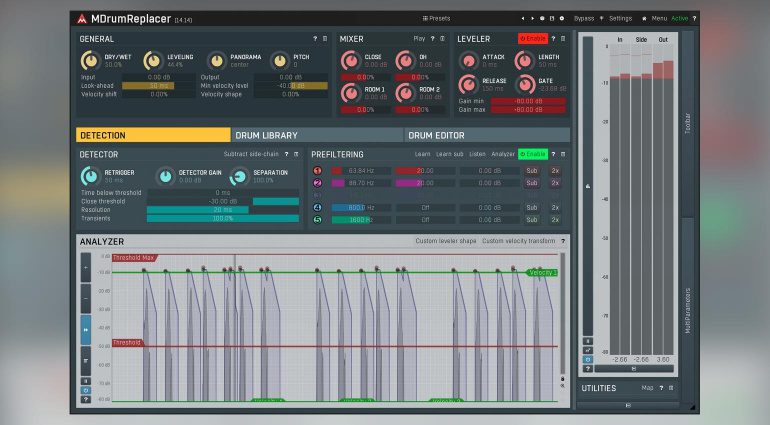Expand the Toolbar side panel
This screenshot has height=425, width=770.
(687, 125)
